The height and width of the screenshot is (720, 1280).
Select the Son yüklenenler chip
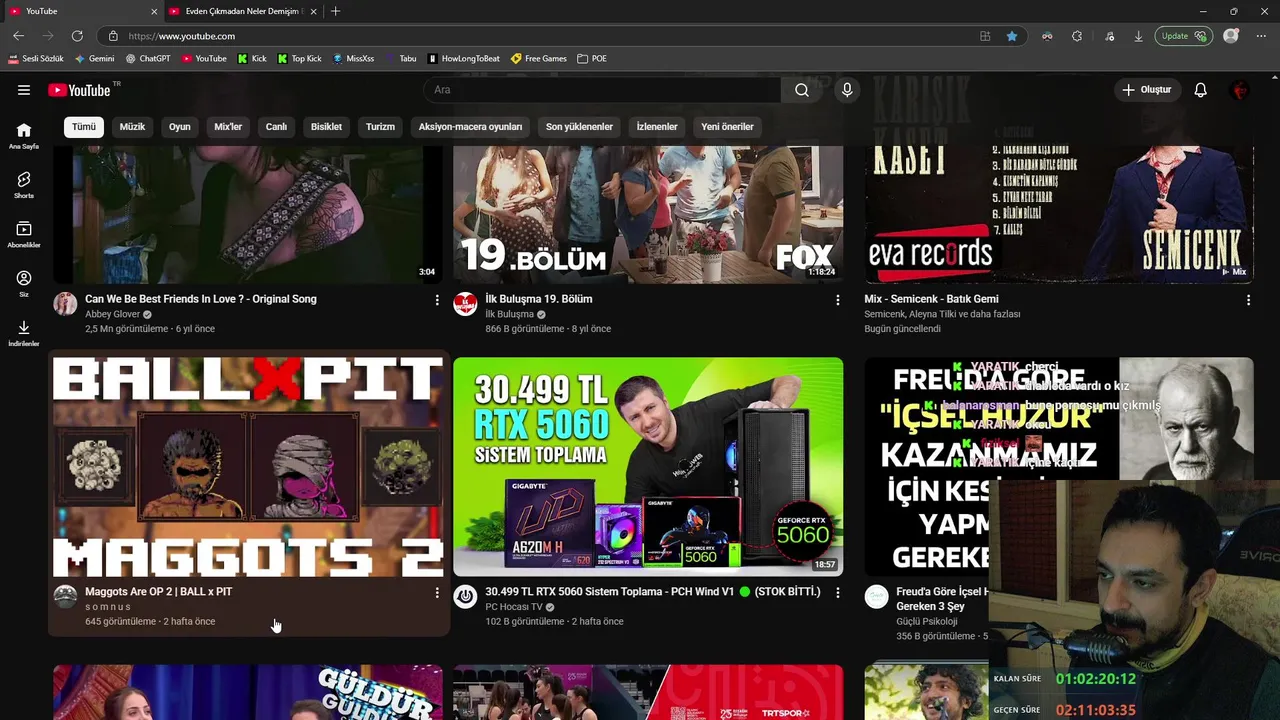(579, 127)
